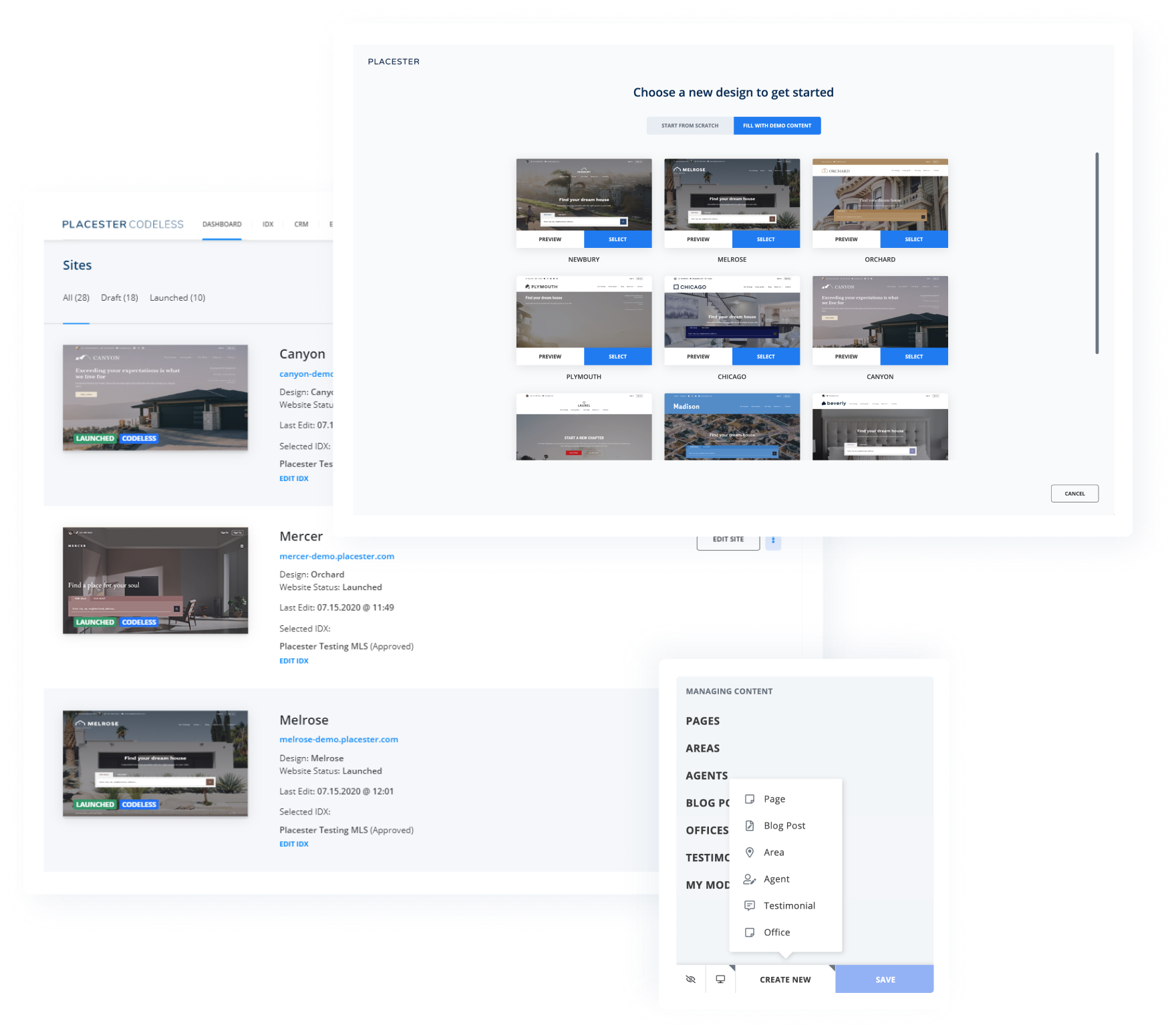
Task: Click the Madison design thumbnail
Action: 732,427
